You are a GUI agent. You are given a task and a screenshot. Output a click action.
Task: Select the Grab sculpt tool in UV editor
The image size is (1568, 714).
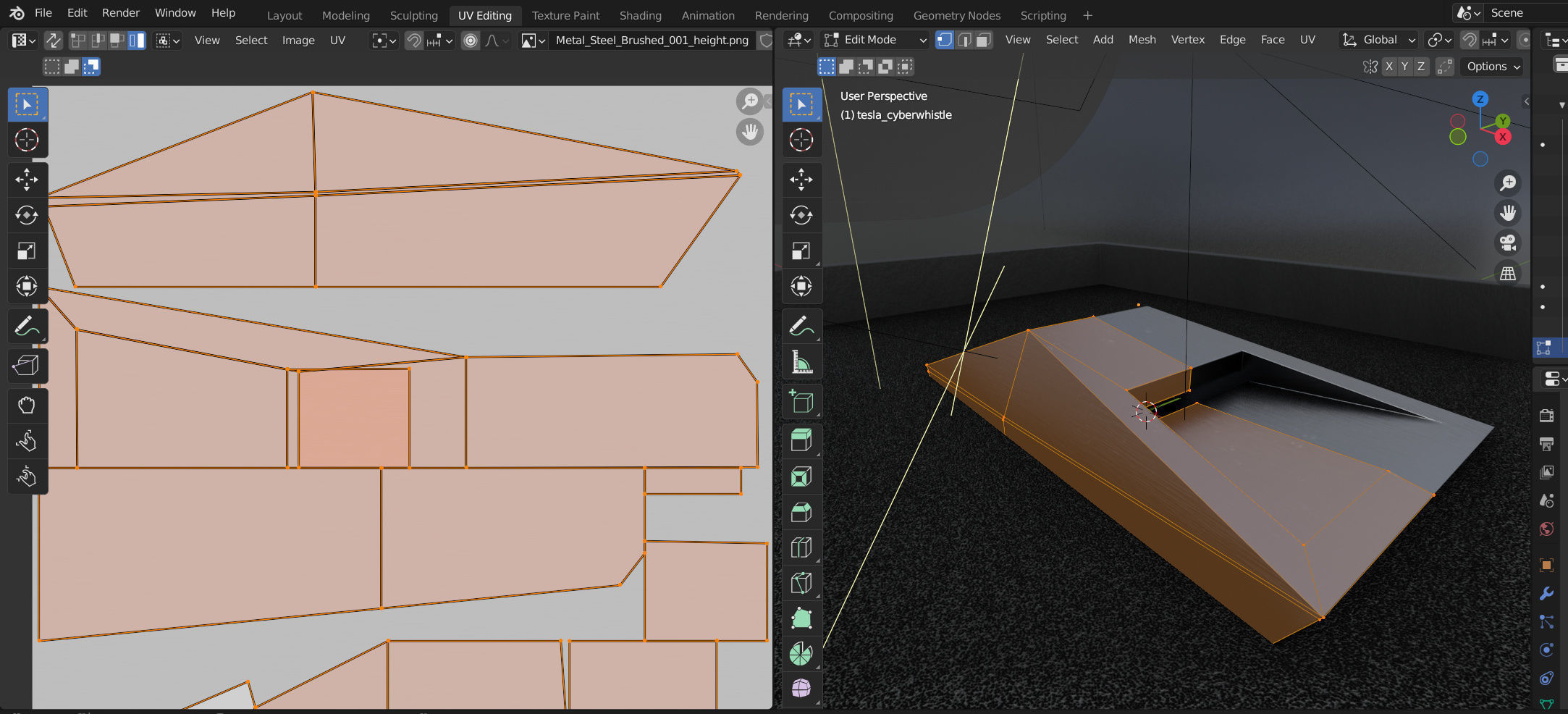pyautogui.click(x=27, y=406)
